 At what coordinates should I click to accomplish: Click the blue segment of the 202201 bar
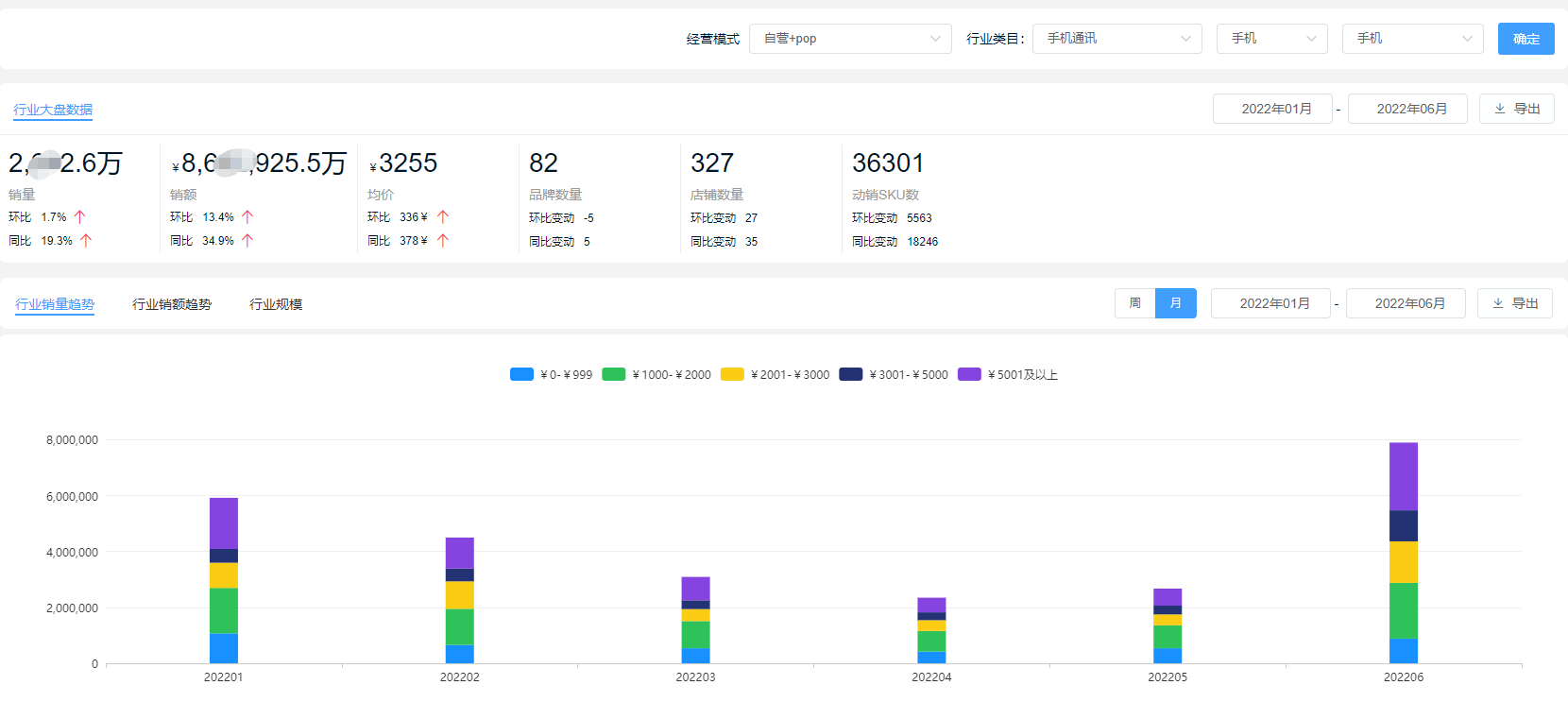[x=224, y=648]
